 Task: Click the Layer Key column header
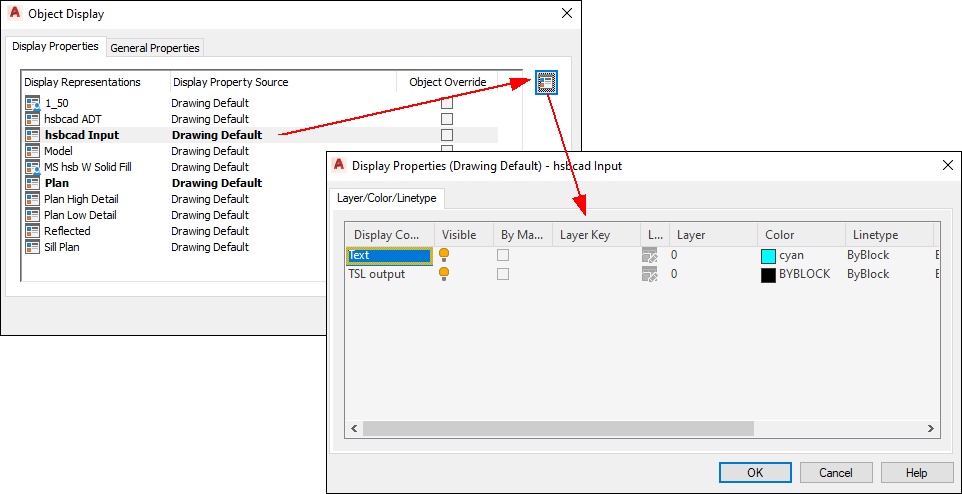pos(596,235)
